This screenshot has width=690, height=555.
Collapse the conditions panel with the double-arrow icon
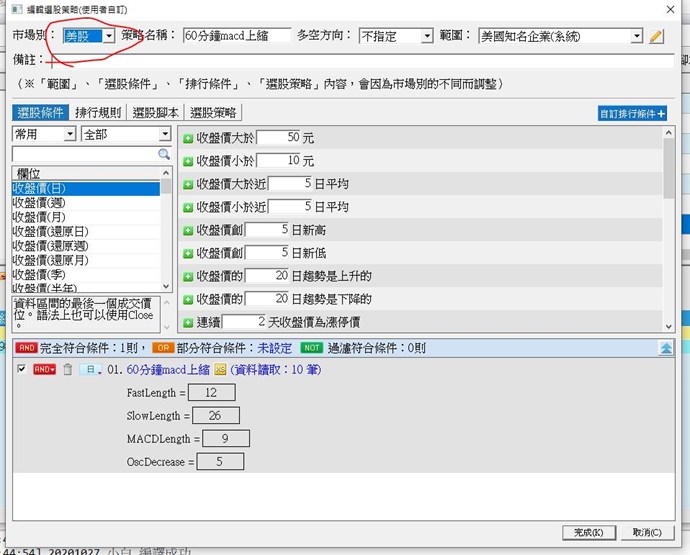666,348
